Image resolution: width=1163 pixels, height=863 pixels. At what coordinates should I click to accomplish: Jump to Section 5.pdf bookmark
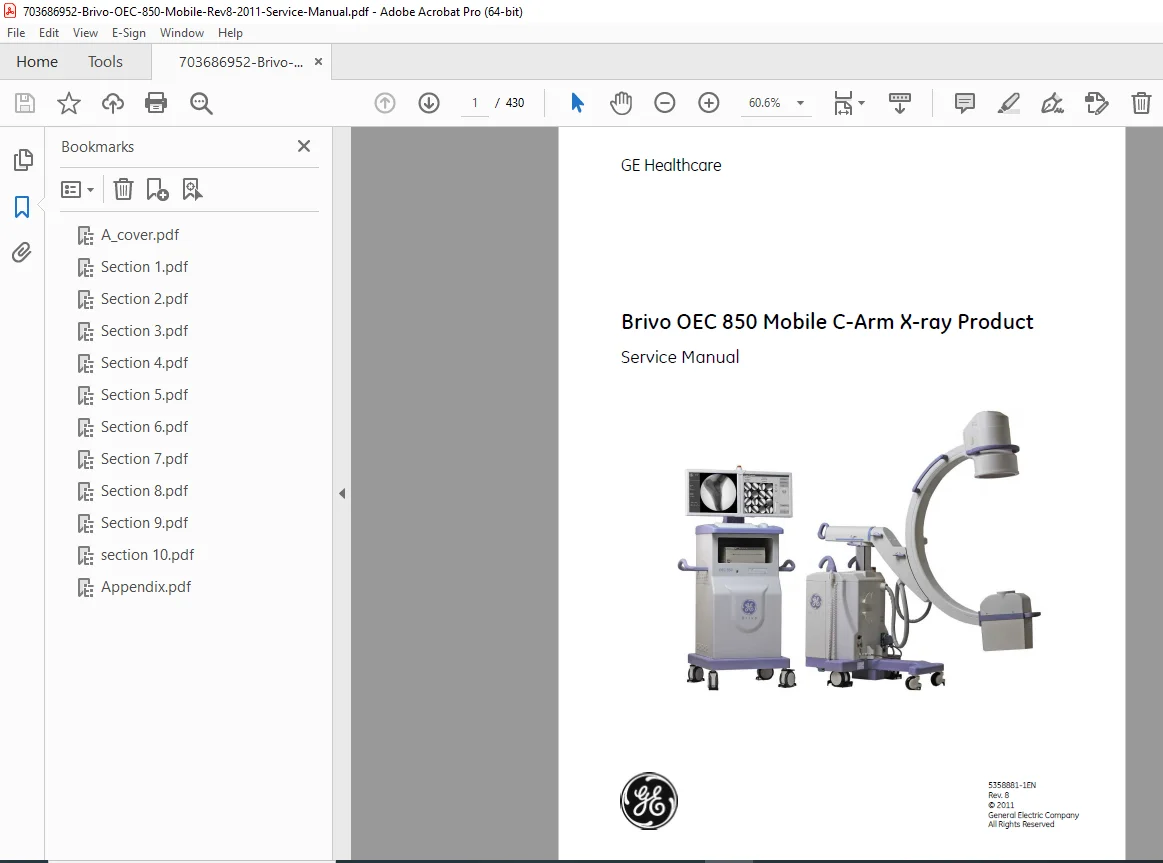click(x=144, y=395)
